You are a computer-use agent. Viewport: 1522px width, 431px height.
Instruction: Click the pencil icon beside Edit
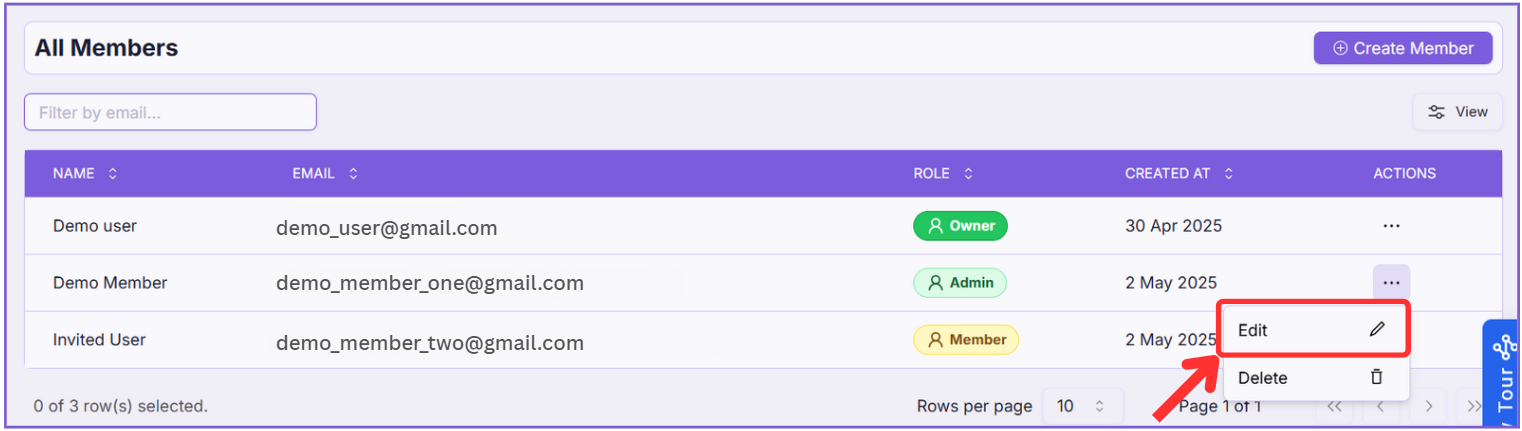click(1377, 330)
